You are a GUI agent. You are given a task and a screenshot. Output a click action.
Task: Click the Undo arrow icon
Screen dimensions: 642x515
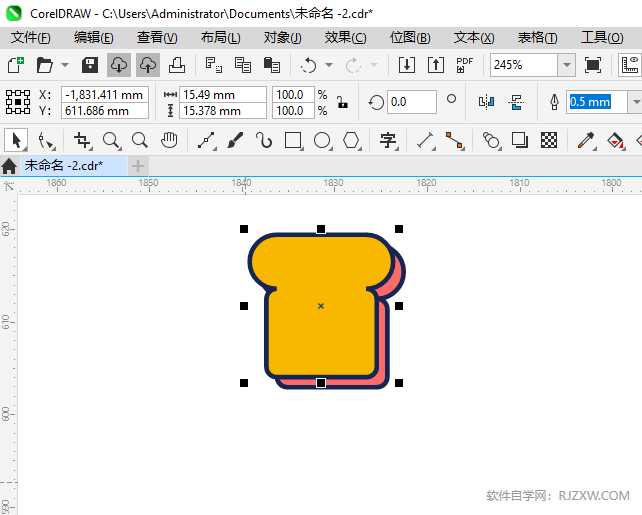[308, 65]
